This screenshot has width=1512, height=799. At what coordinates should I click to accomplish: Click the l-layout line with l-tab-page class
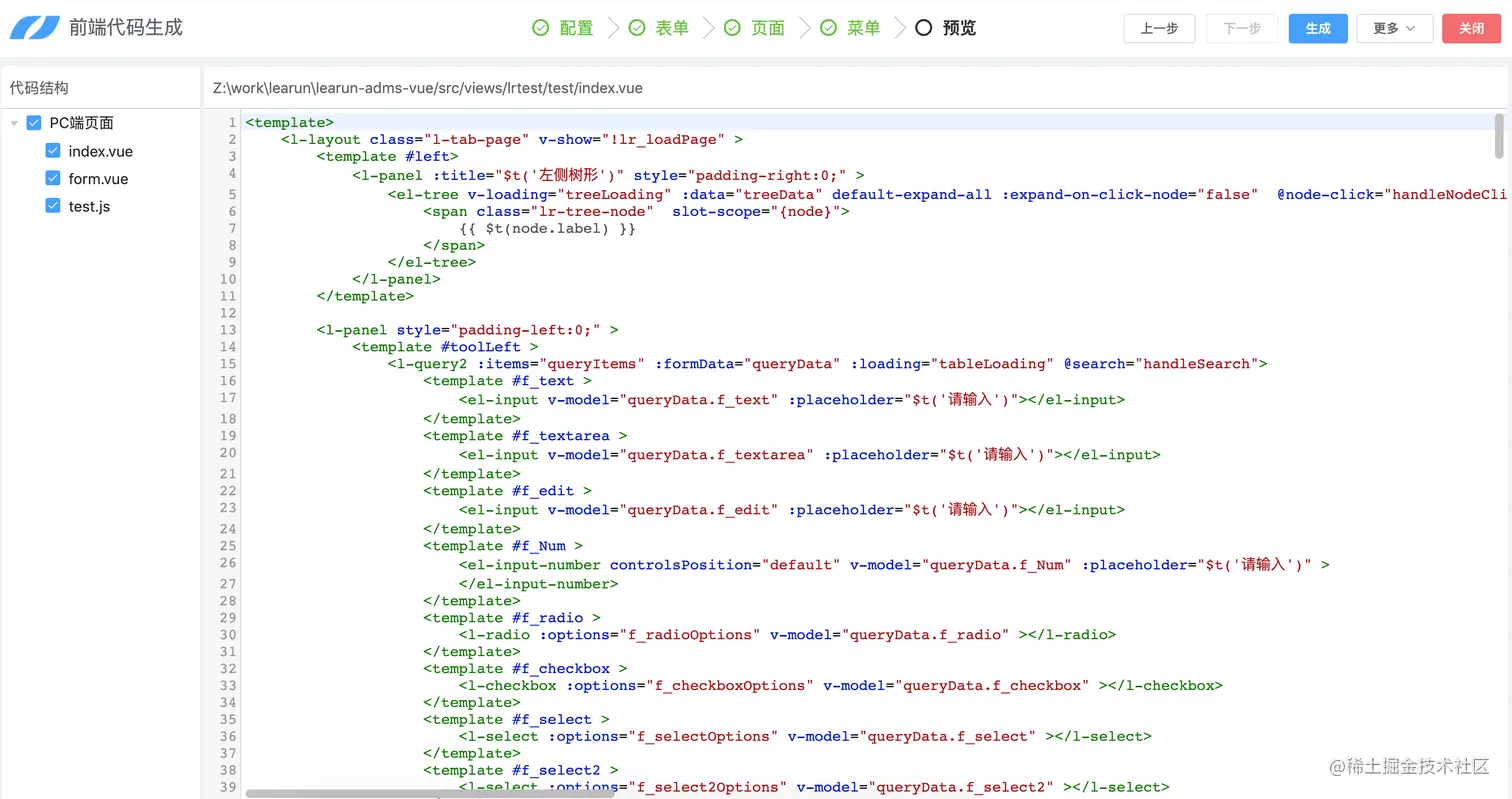click(x=511, y=139)
